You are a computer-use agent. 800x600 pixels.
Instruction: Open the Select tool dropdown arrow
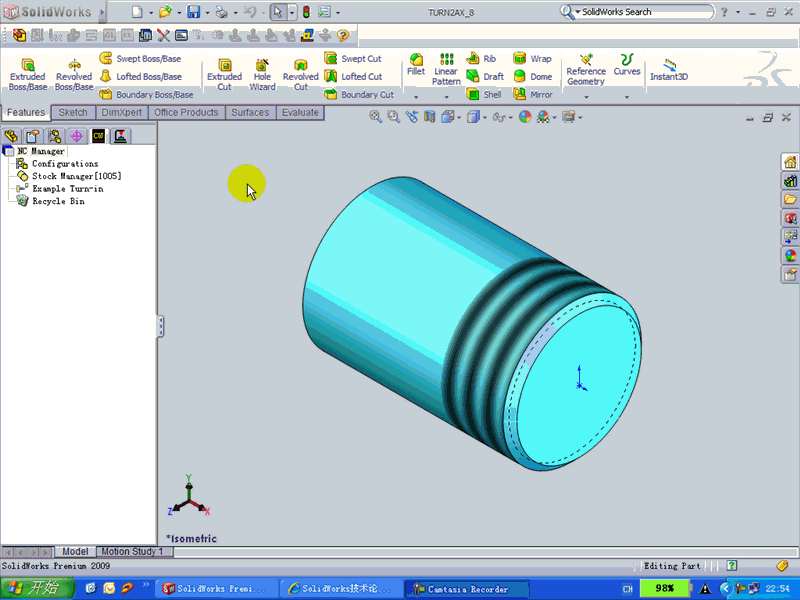click(x=292, y=12)
